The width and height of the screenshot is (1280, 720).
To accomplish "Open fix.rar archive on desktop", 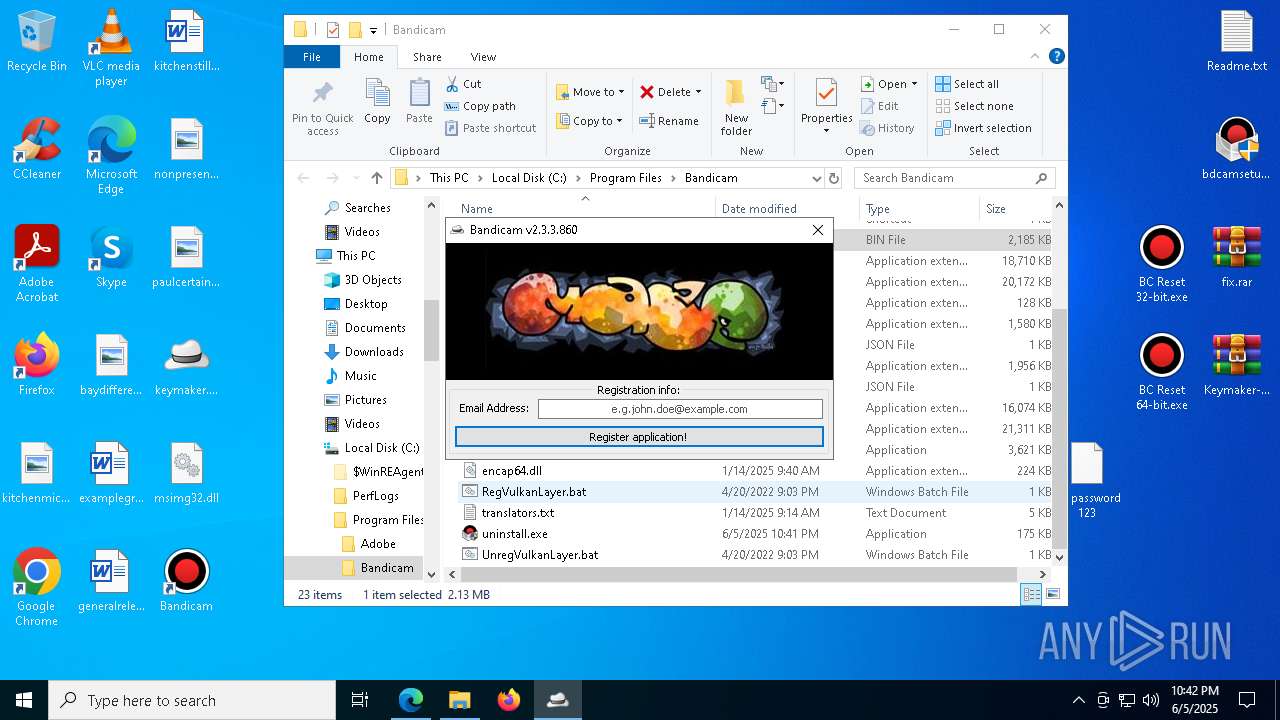I will click(1236, 257).
